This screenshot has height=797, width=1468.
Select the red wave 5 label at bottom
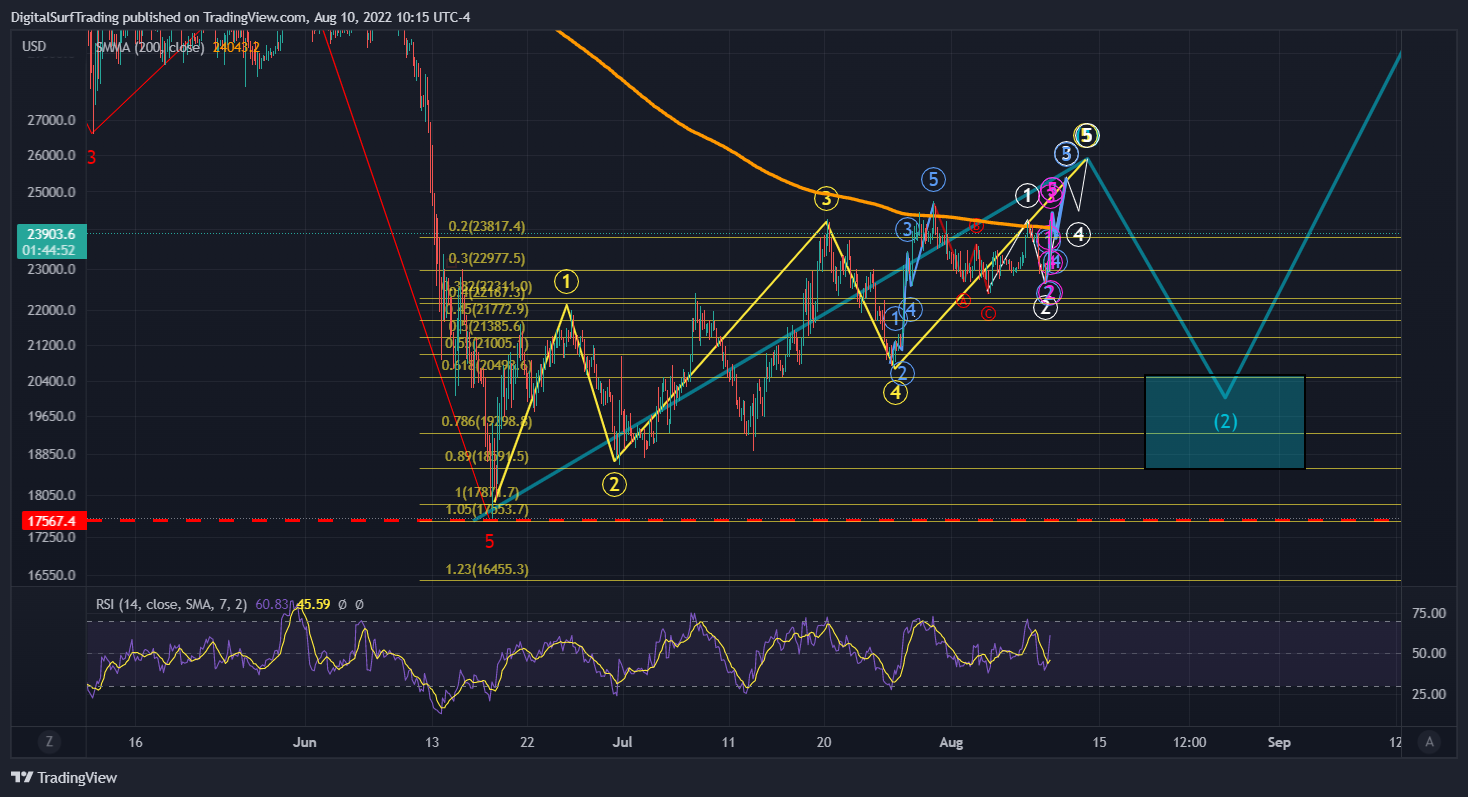click(489, 542)
